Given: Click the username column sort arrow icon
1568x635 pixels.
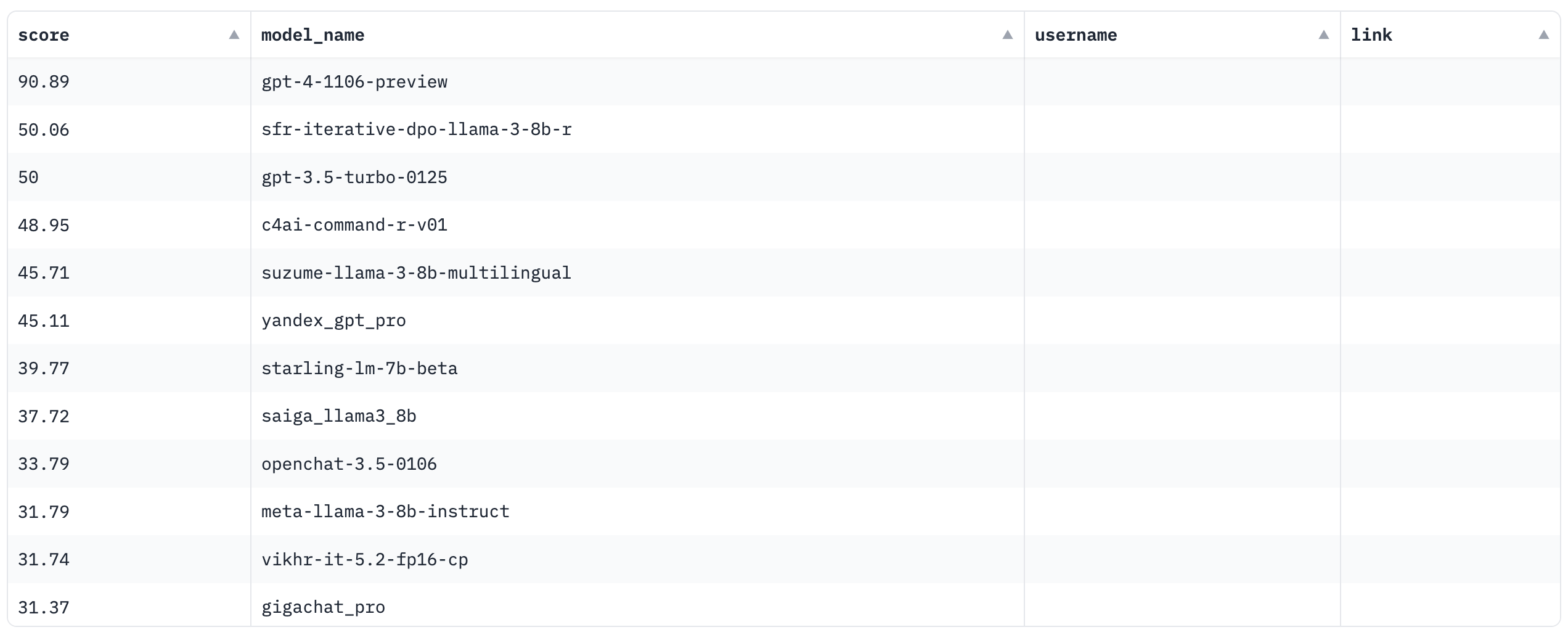Looking at the screenshot, I should tap(1323, 35).
